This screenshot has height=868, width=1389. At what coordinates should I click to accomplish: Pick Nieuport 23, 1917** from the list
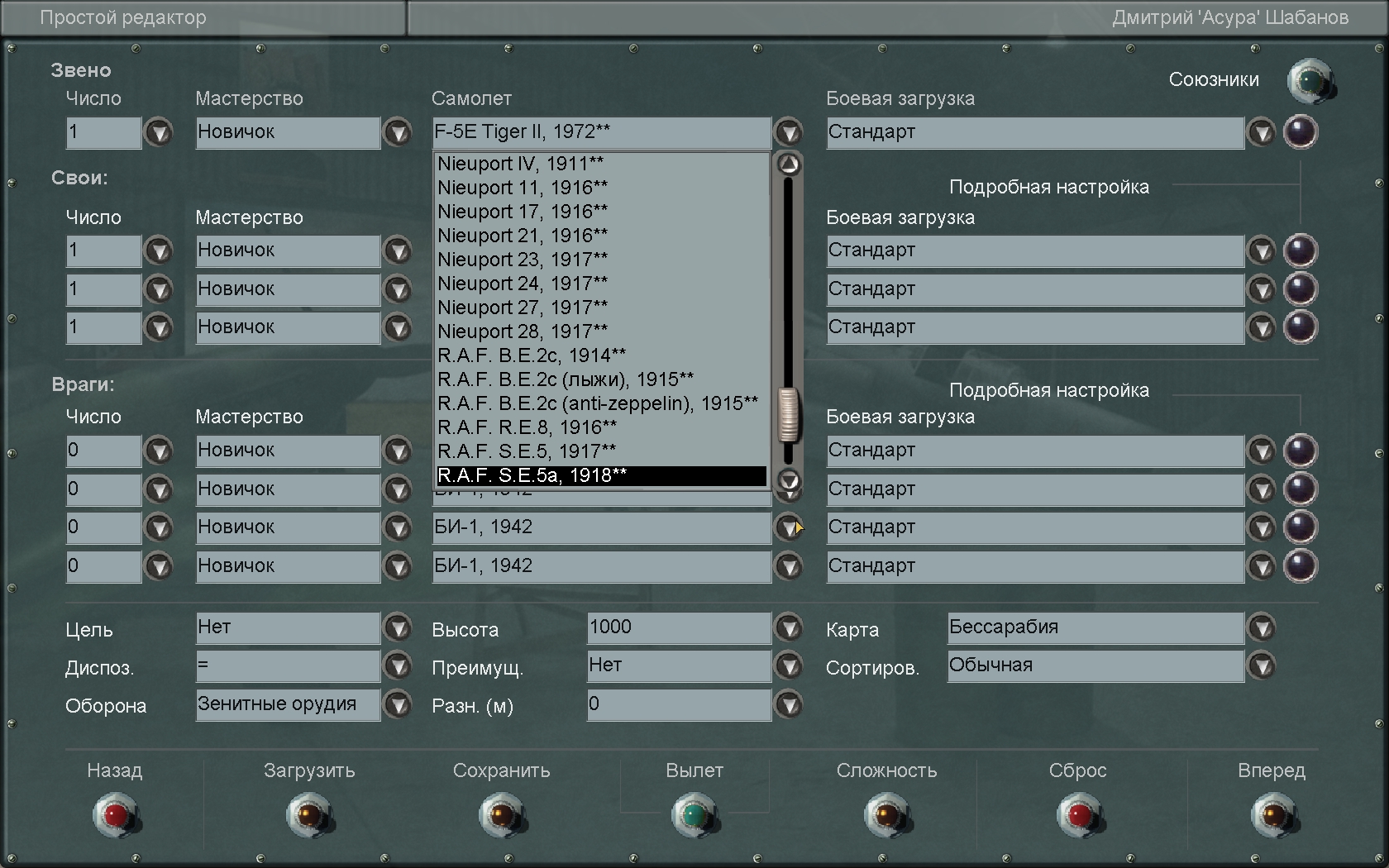pyautogui.click(x=602, y=260)
